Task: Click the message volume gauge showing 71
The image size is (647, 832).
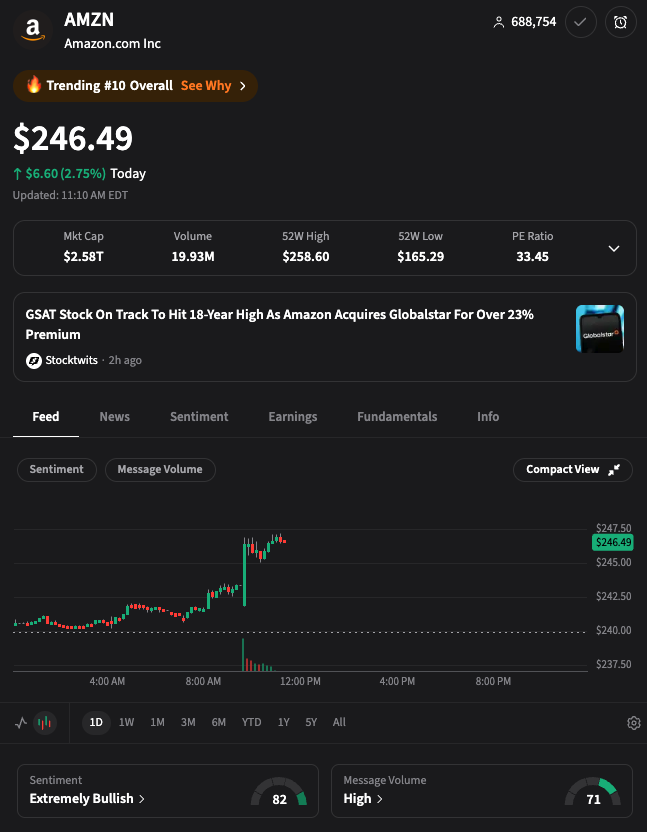Action: coord(593,792)
